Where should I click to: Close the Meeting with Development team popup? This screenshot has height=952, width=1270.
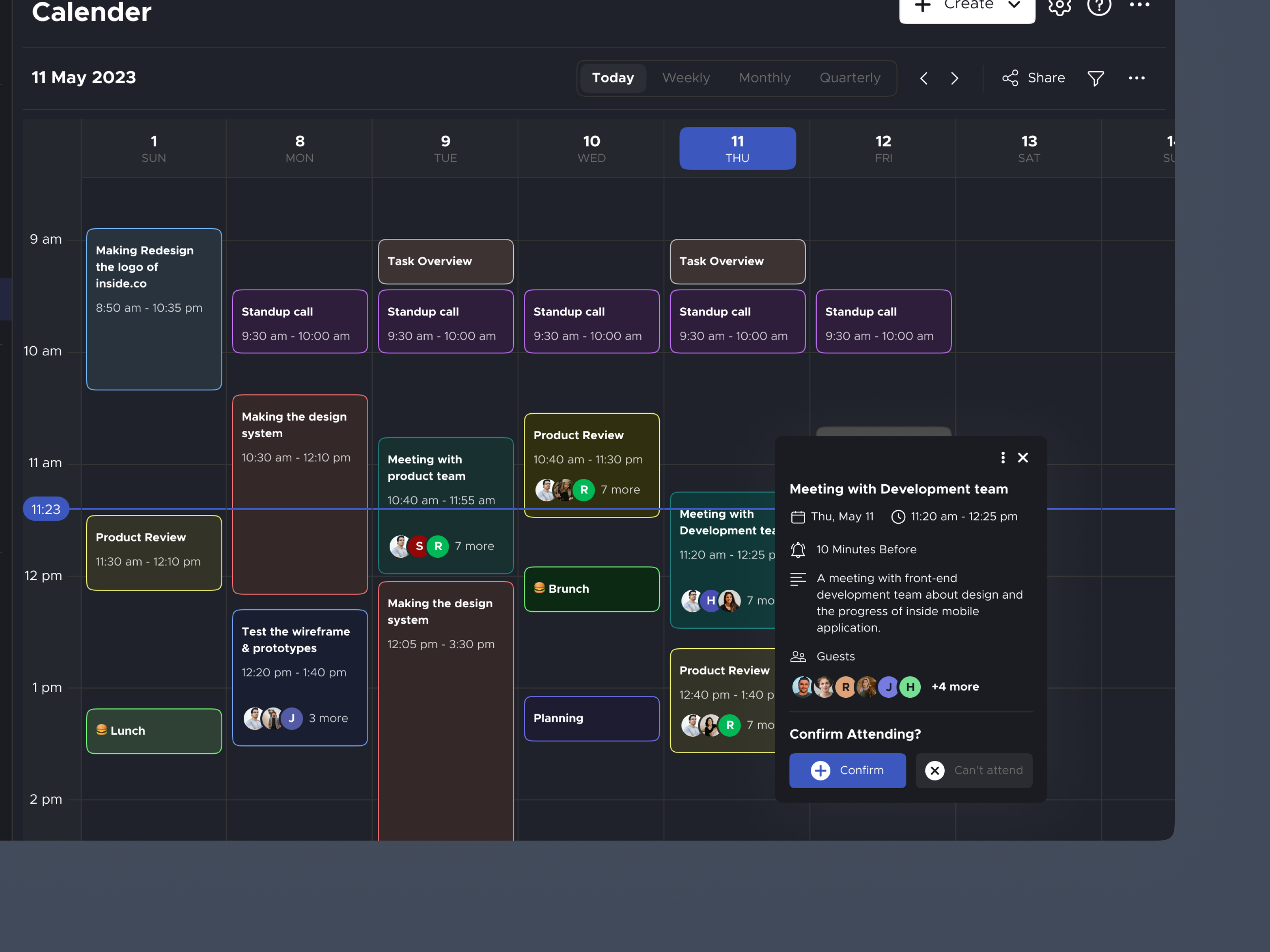coord(1023,457)
